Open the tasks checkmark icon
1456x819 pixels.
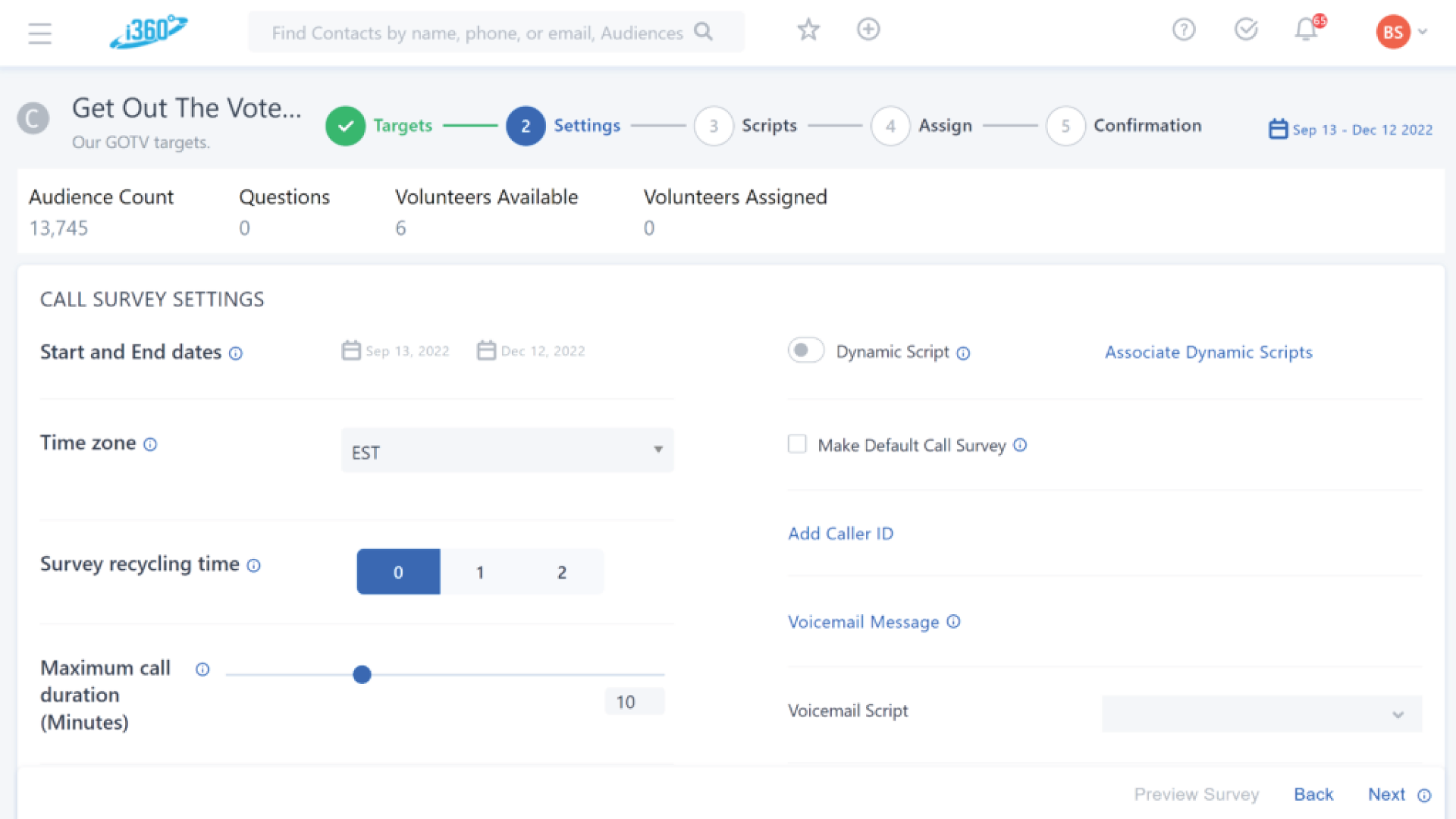(1246, 30)
